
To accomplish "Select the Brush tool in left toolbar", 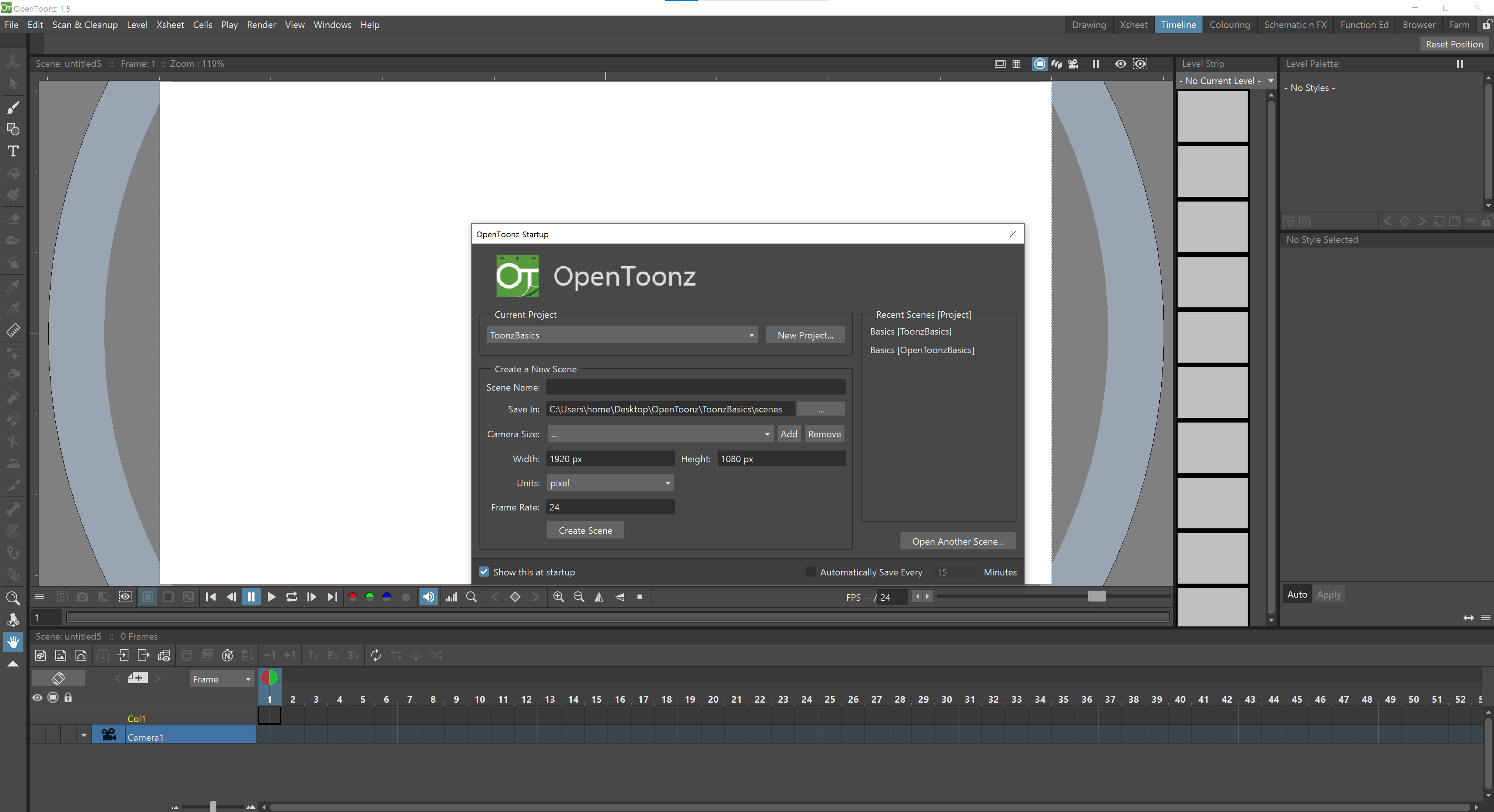I will click(x=13, y=107).
